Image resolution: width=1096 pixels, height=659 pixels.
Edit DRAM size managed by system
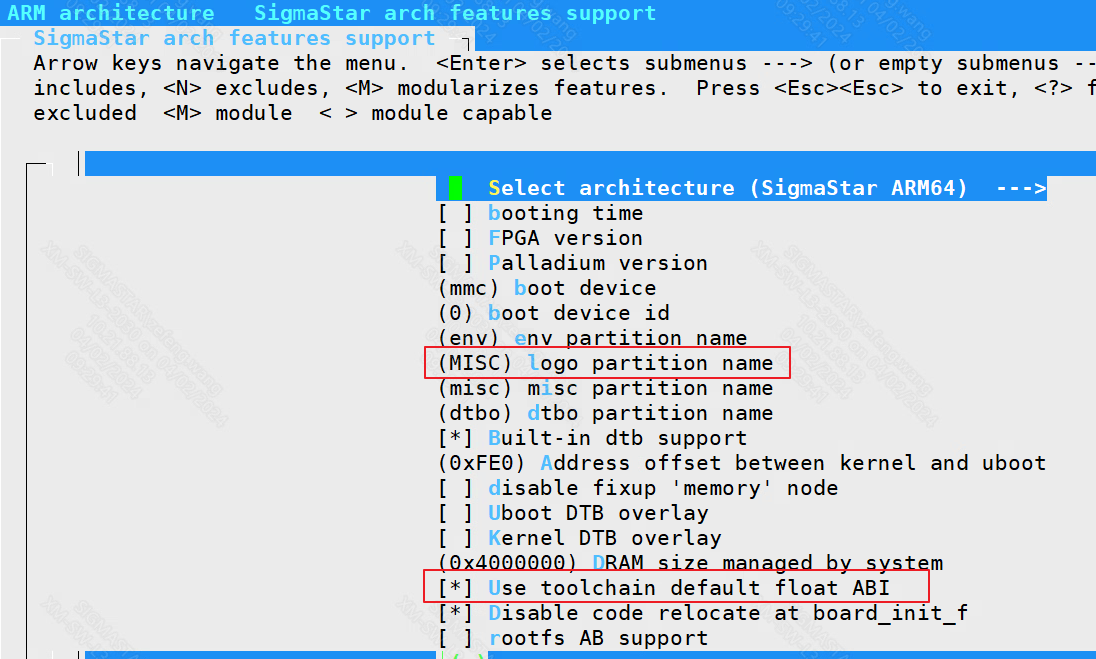[690, 563]
